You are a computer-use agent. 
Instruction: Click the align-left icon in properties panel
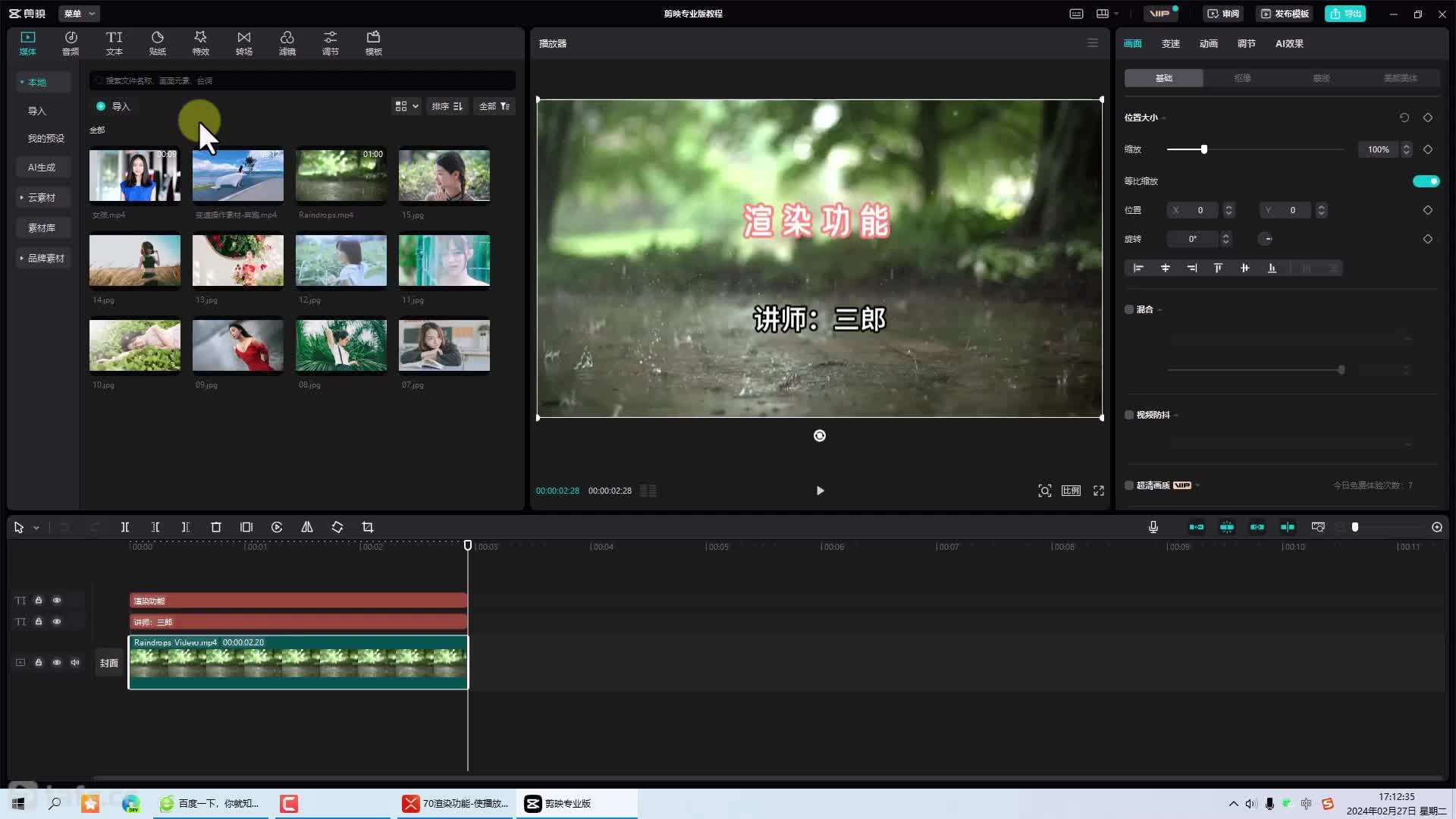click(1138, 268)
